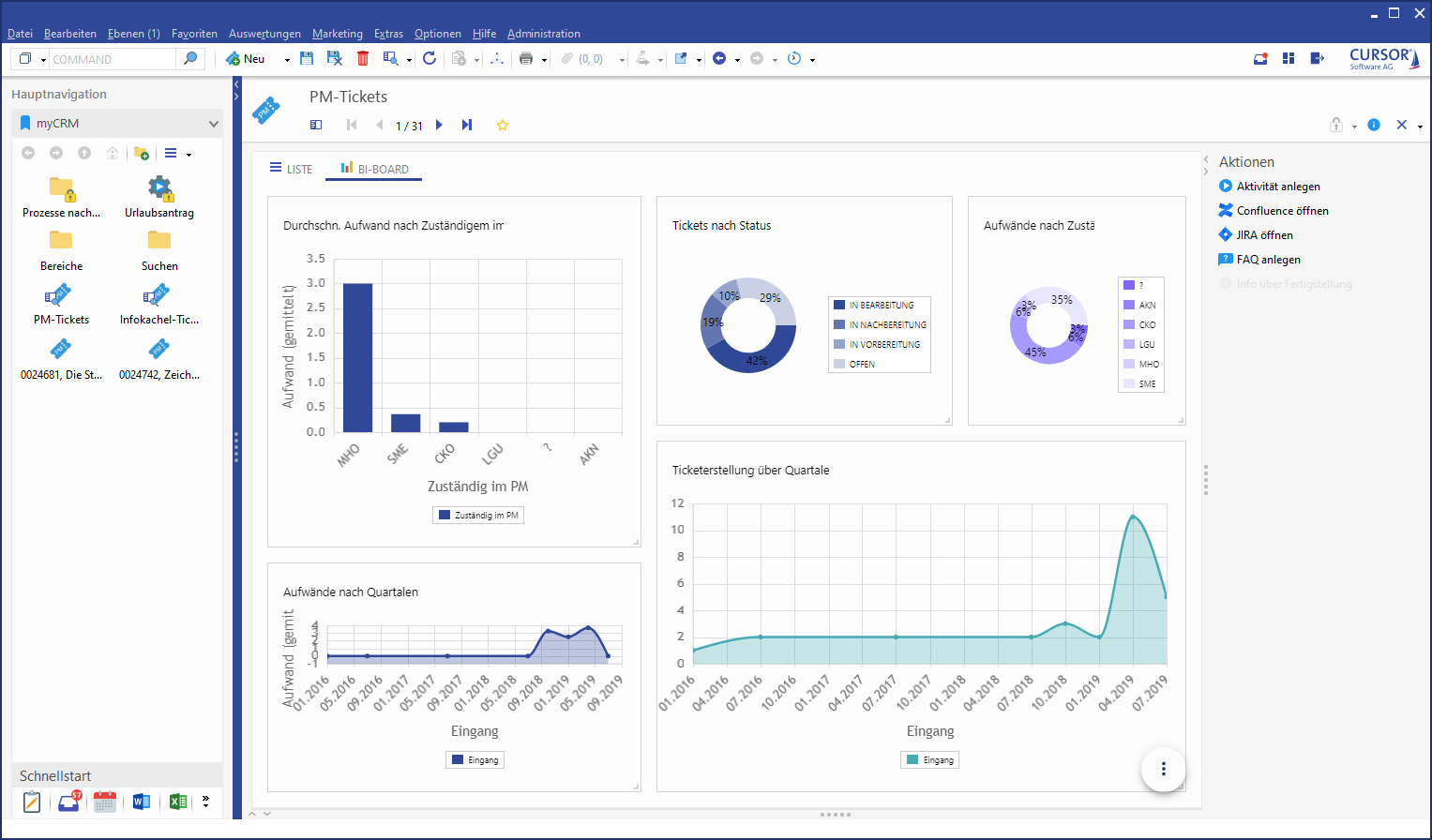1432x840 pixels.
Task: Mark PM-Tickets as favorite with star
Action: [x=503, y=126]
